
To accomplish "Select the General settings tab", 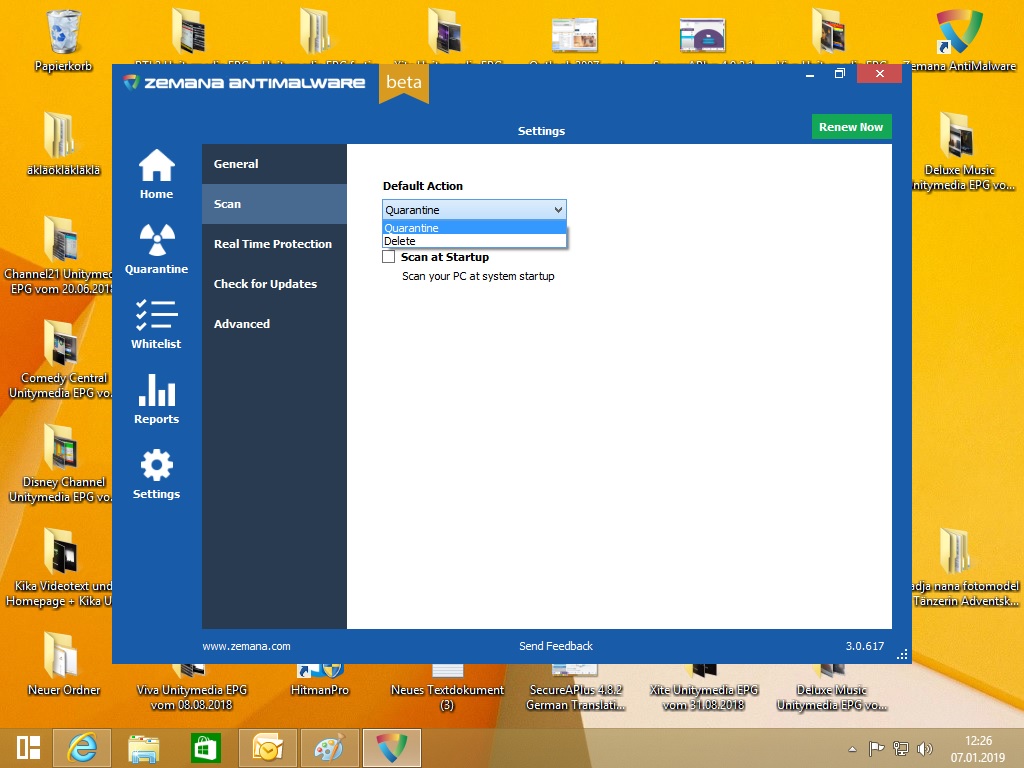I will click(274, 164).
